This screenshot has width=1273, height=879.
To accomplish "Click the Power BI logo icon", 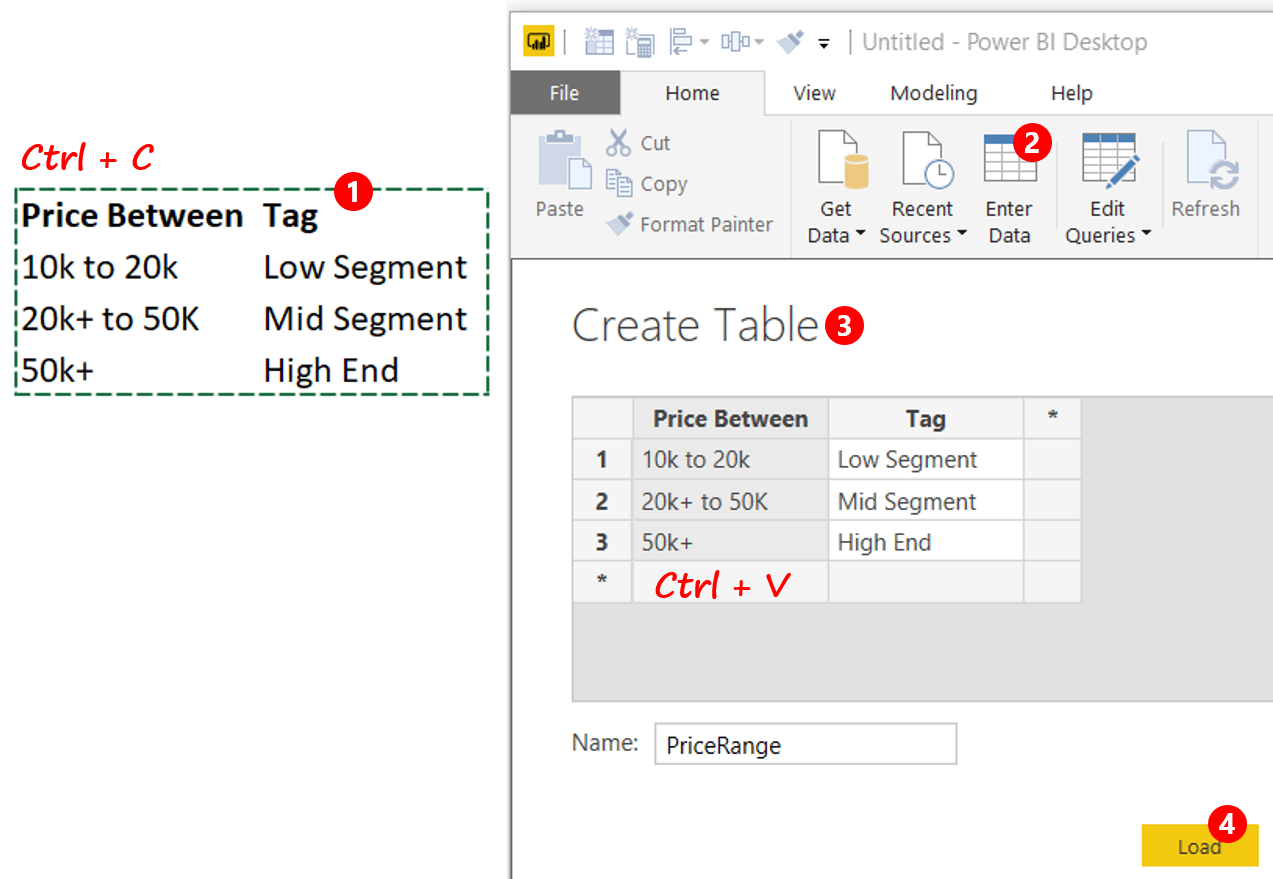I will tap(540, 41).
